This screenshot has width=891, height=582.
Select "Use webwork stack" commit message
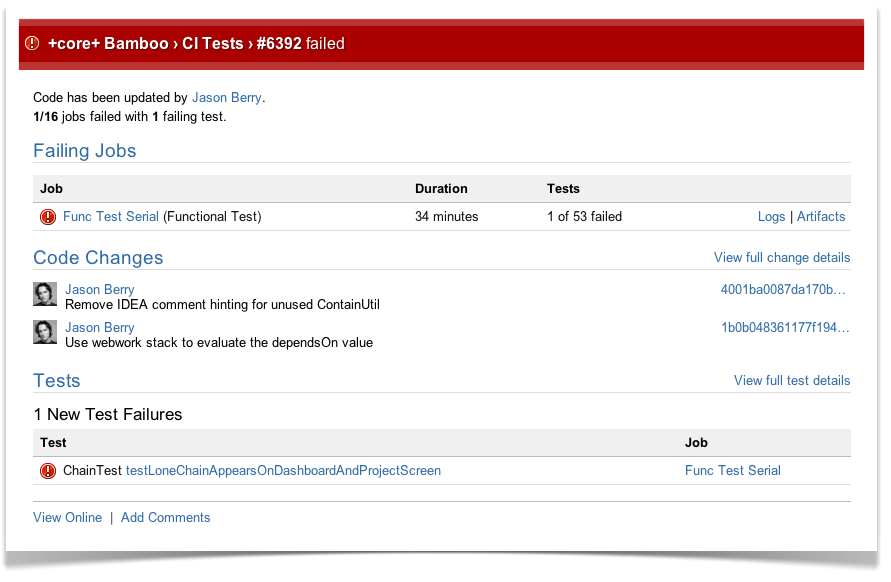(x=219, y=343)
